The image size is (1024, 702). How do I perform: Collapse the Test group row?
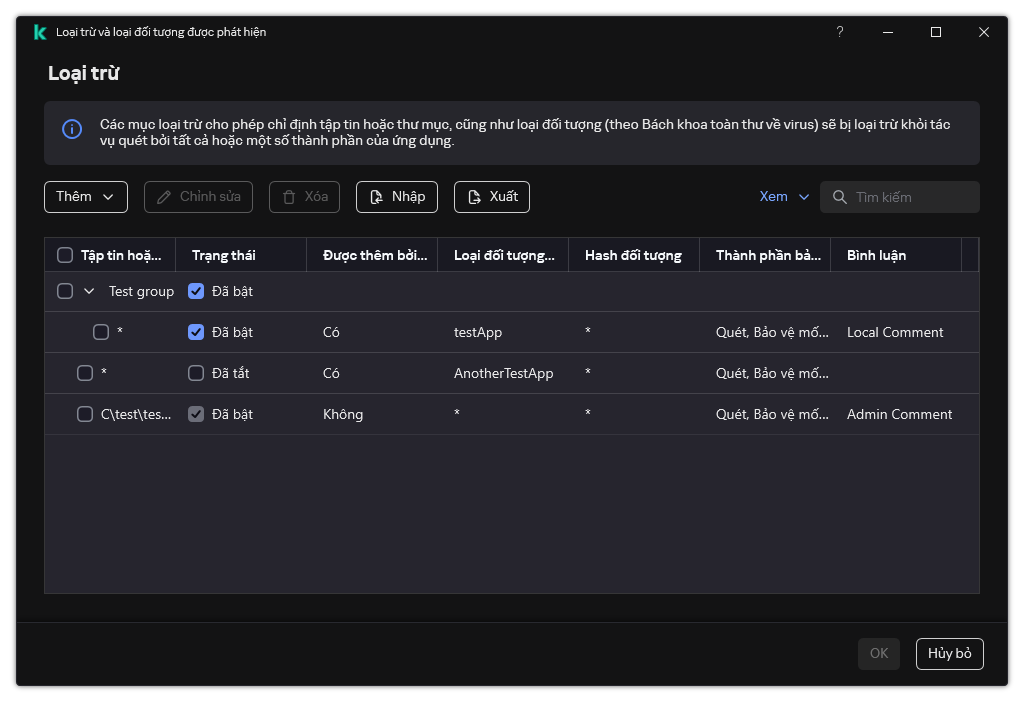[89, 291]
